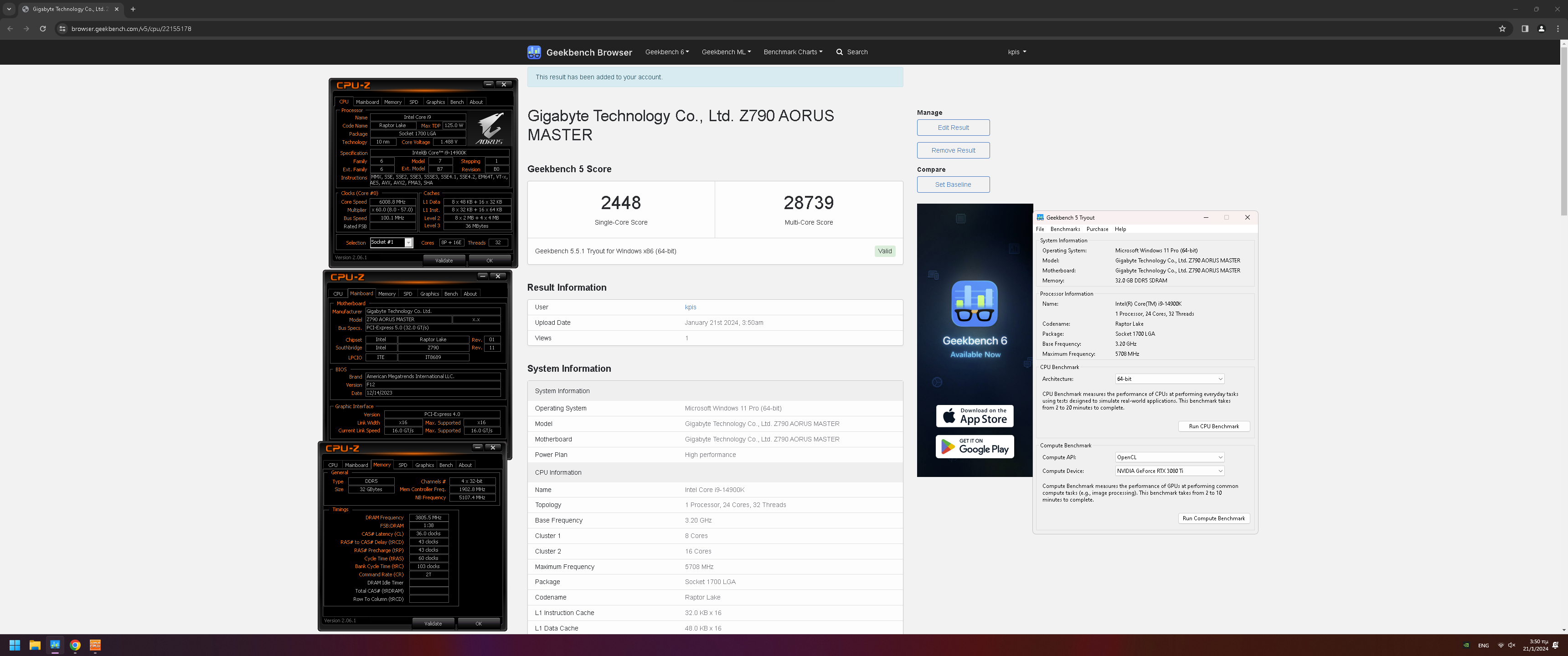Screen dimensions: 1568x656
Task: Select Bench tab in the top CPU-Z window
Action: pos(457,102)
